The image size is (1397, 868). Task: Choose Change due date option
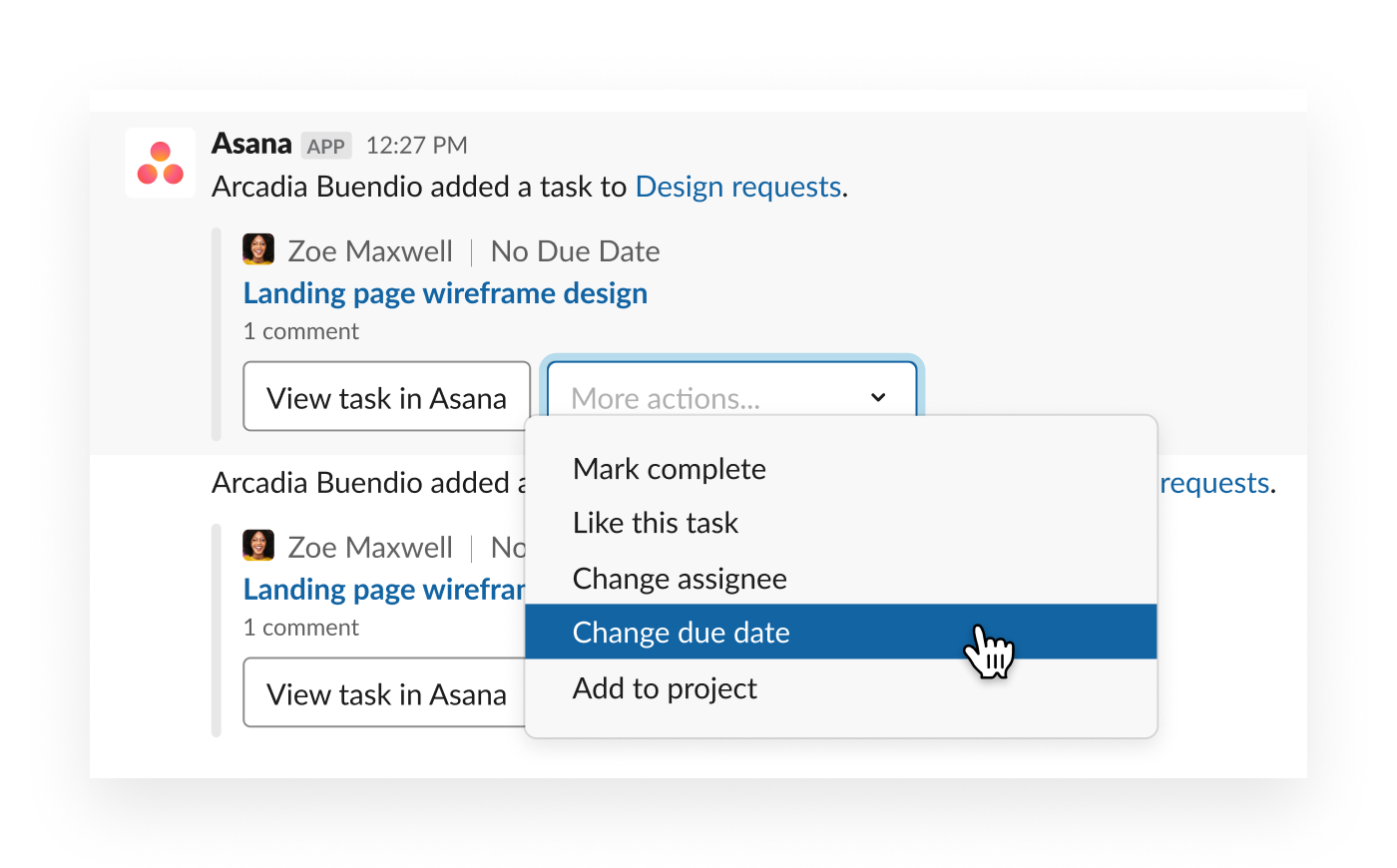[x=840, y=632]
